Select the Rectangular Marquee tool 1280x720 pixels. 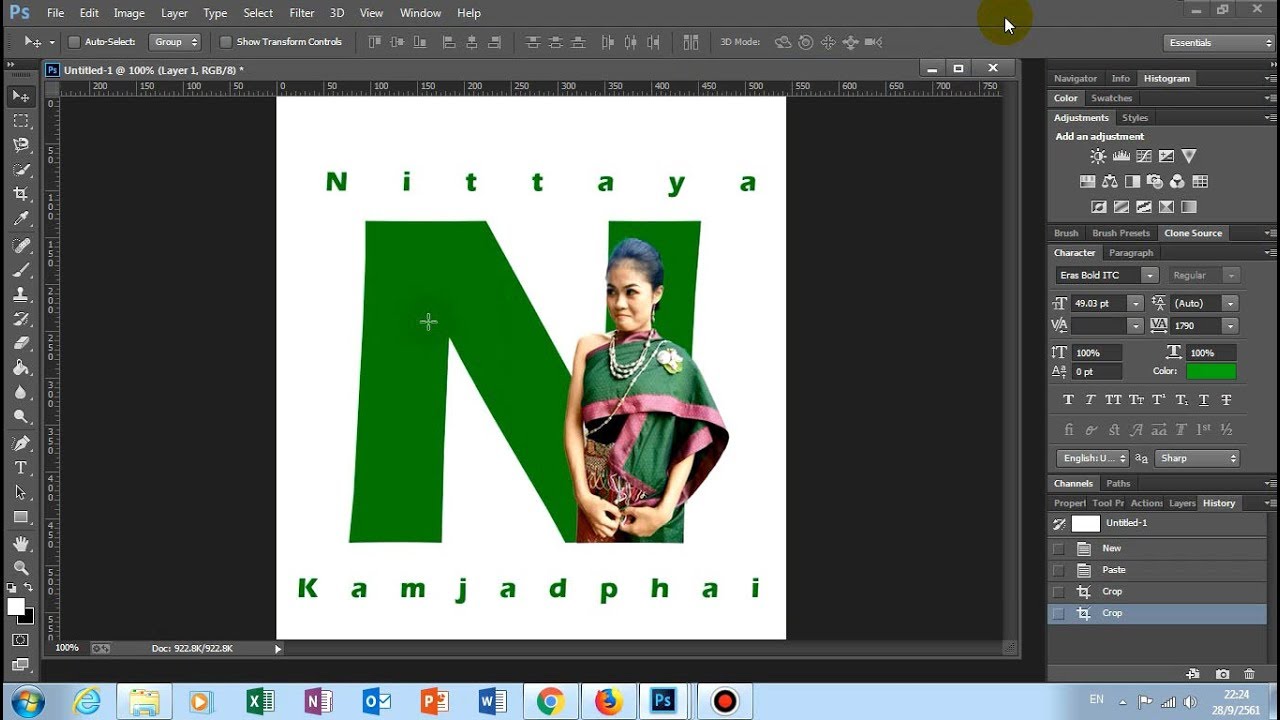coord(21,121)
